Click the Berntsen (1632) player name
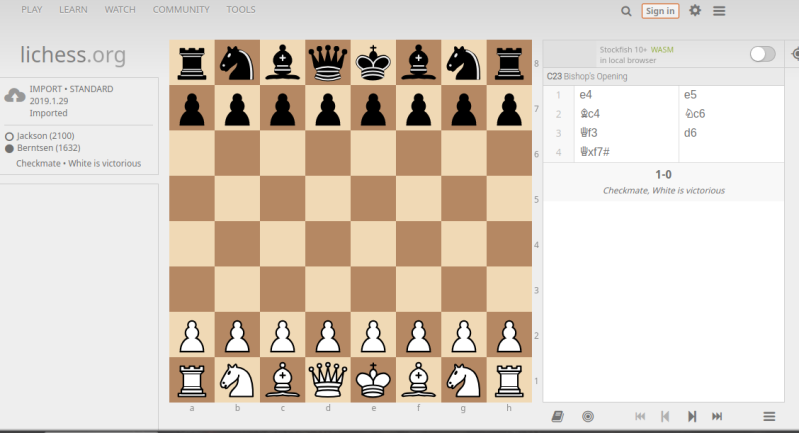Screen dimensions: 799x433 click(49, 148)
